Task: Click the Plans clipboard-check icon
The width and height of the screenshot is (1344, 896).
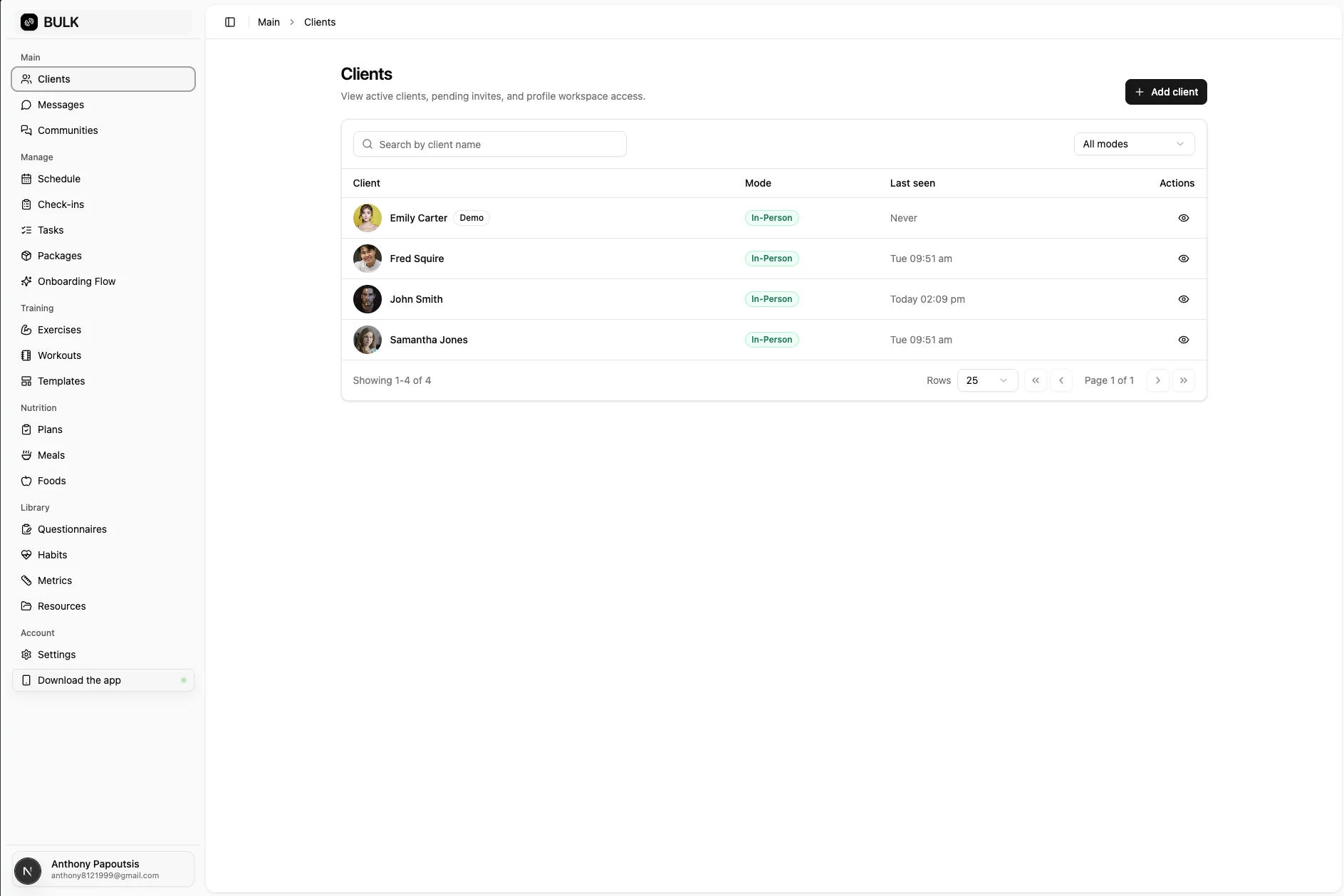Action: point(26,429)
